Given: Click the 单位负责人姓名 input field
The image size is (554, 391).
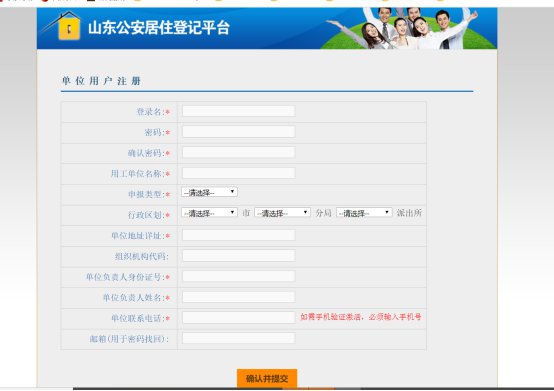Looking at the screenshot, I should 238,297.
